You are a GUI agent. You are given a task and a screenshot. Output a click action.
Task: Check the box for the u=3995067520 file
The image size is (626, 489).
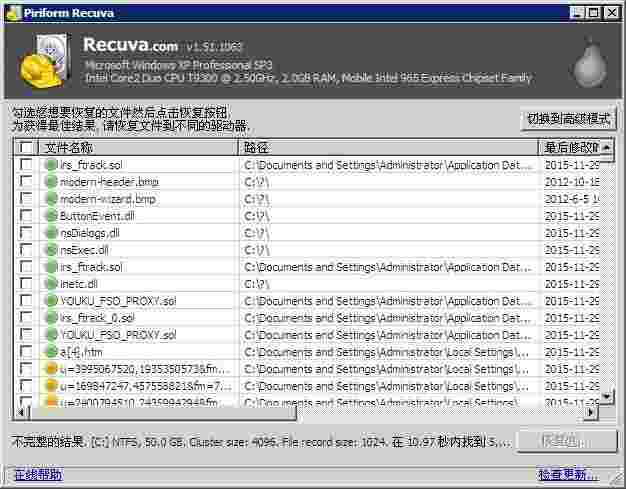26,369
